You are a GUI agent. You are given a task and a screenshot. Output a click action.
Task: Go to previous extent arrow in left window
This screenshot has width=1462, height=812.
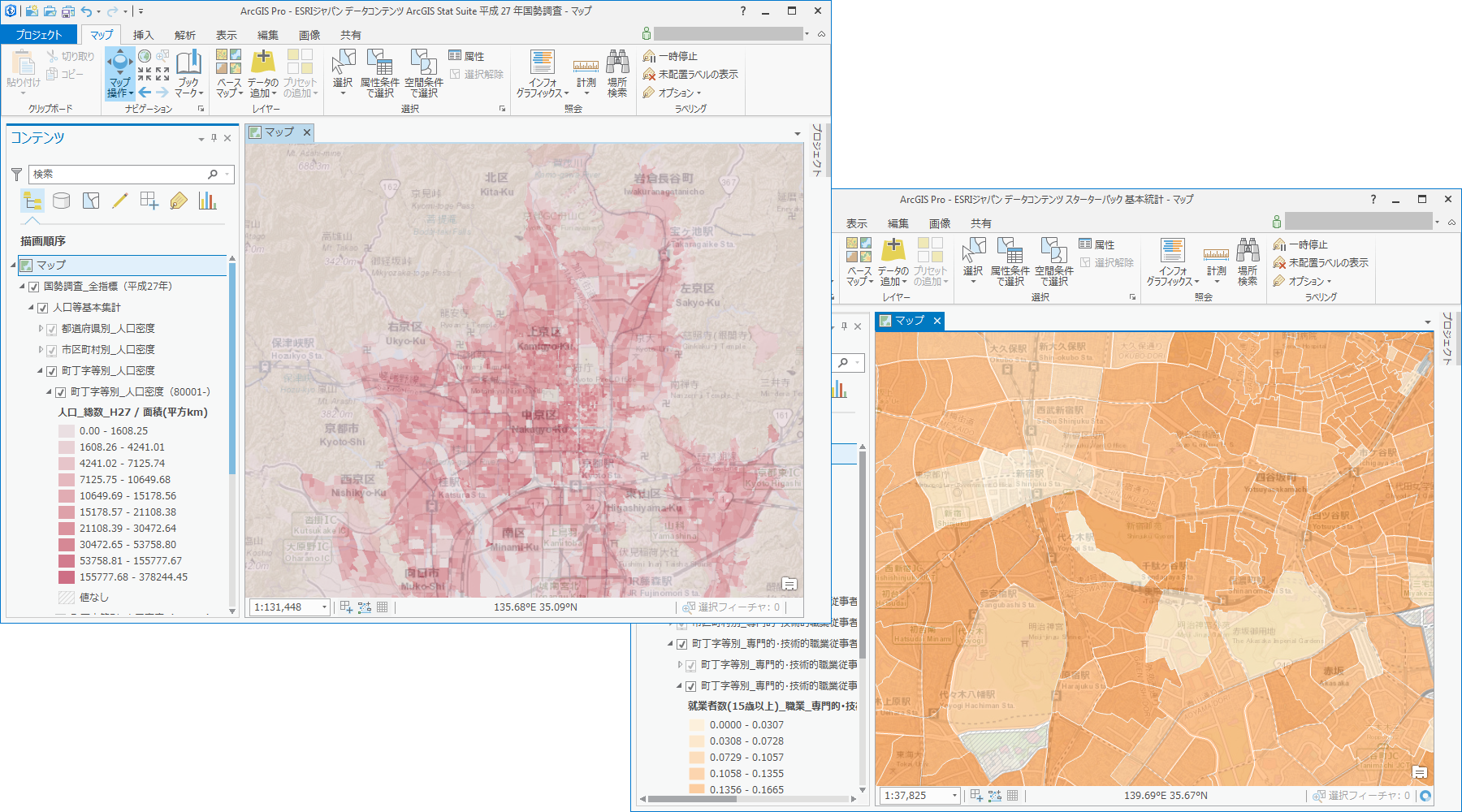(145, 92)
